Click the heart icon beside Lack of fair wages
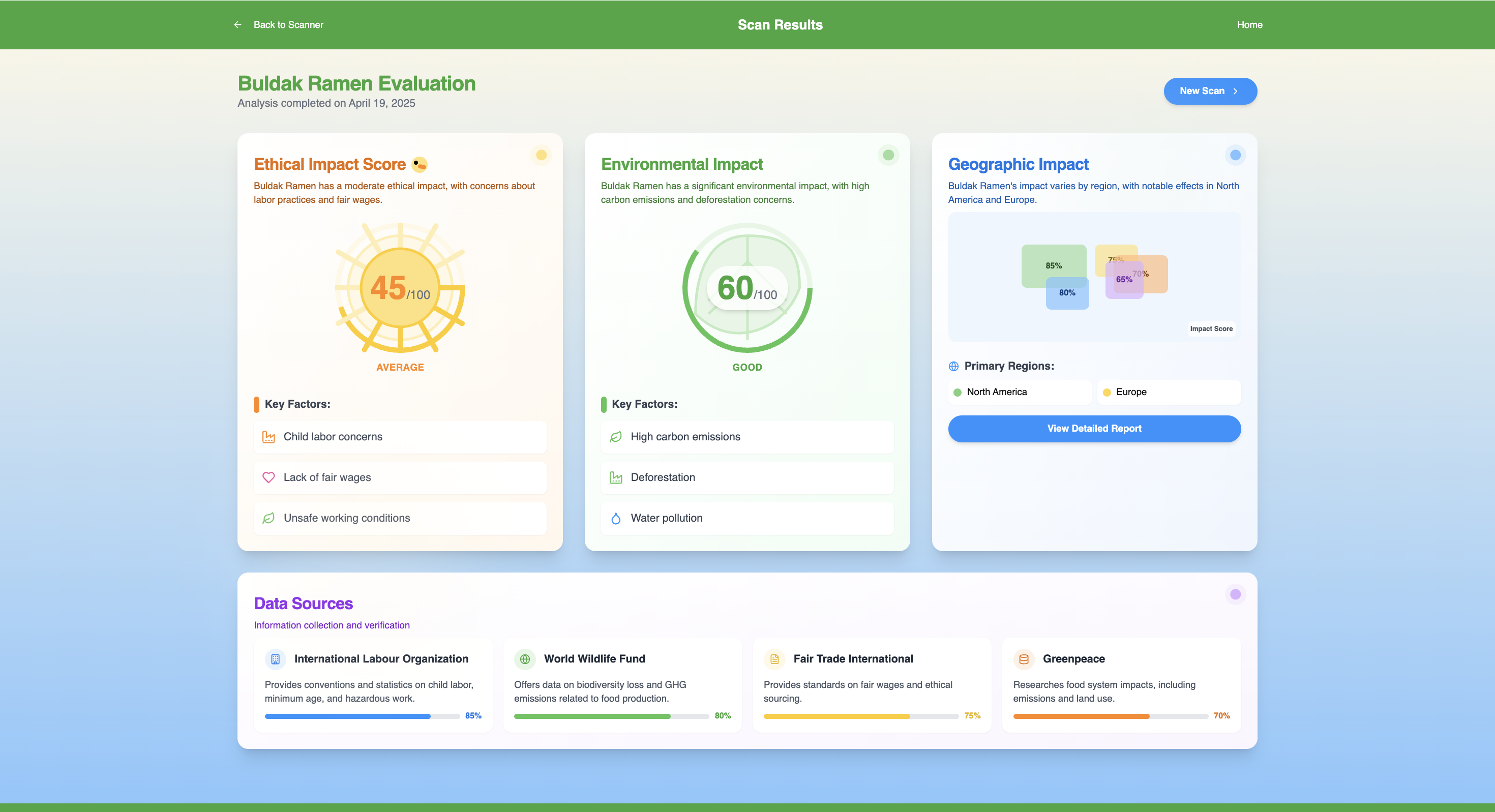The height and width of the screenshot is (812, 1495). click(x=268, y=477)
